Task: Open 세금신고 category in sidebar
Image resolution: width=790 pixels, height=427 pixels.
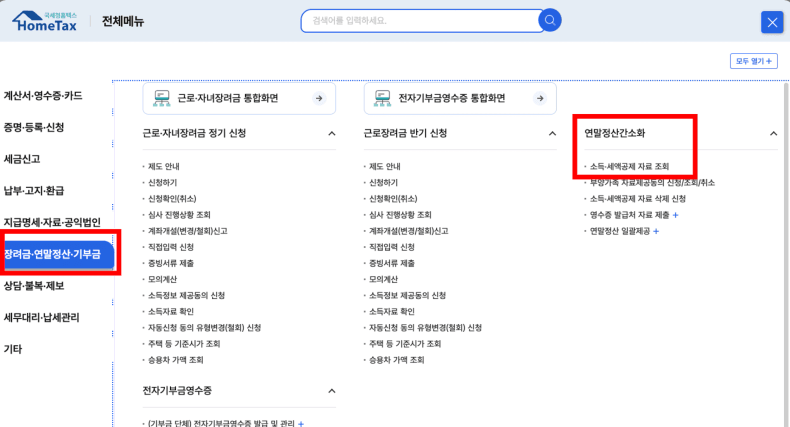Action: coord(22,159)
